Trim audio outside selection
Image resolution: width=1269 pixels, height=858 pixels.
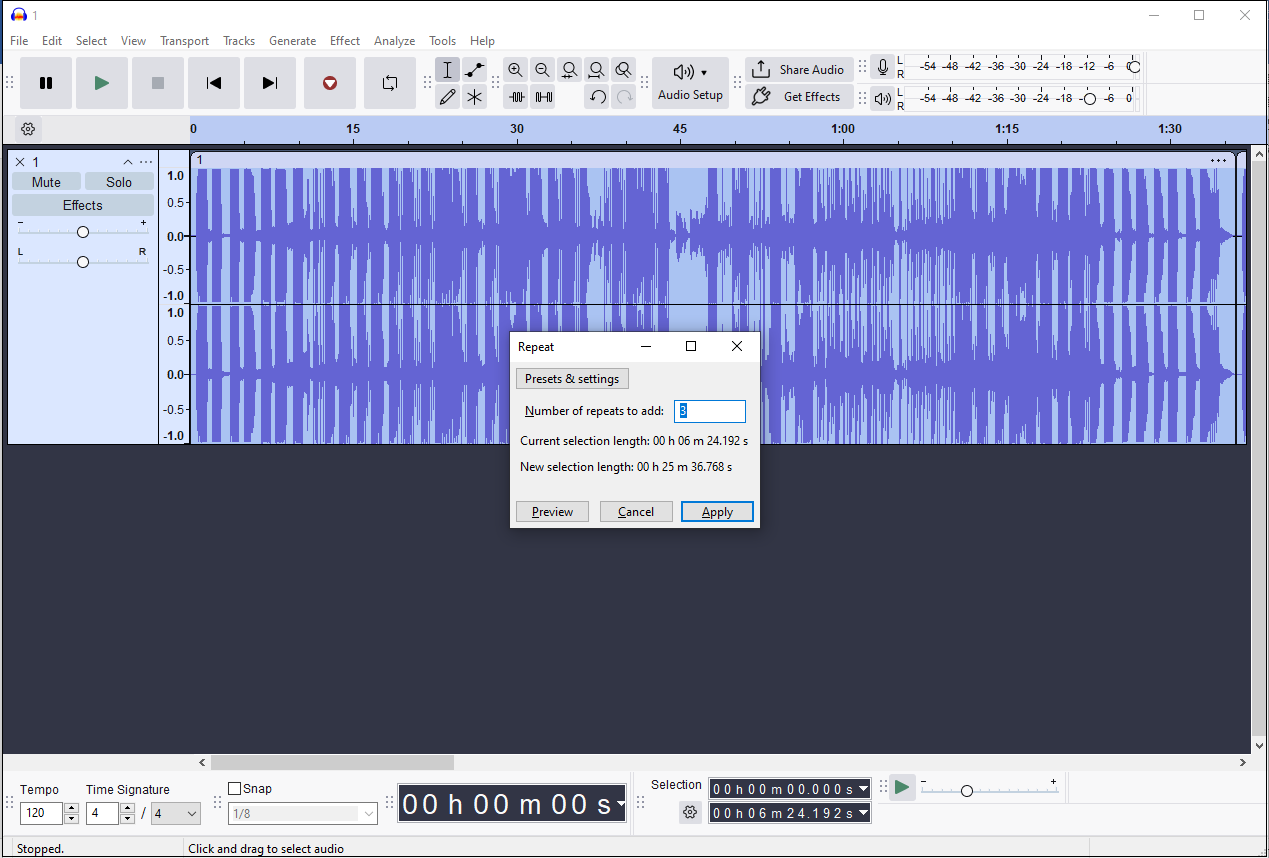pyautogui.click(x=516, y=96)
